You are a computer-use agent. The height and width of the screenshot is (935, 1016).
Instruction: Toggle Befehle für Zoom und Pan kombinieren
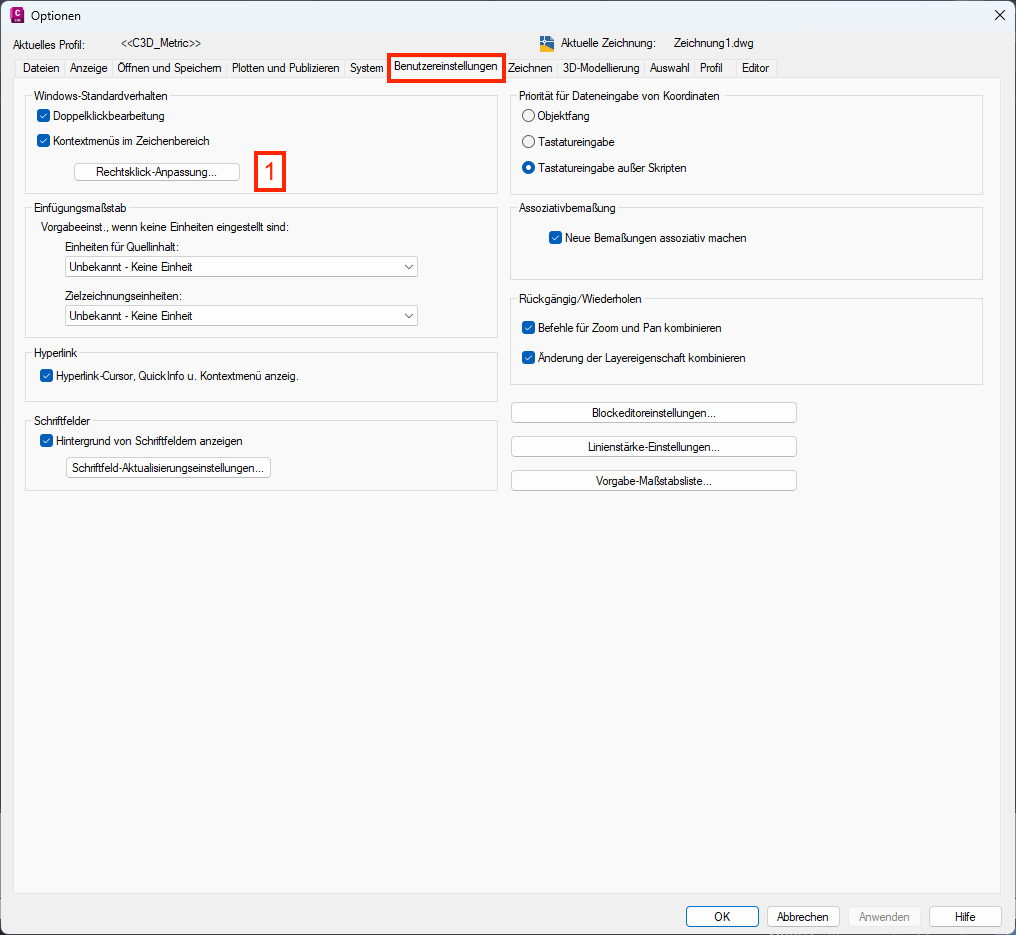pos(528,328)
